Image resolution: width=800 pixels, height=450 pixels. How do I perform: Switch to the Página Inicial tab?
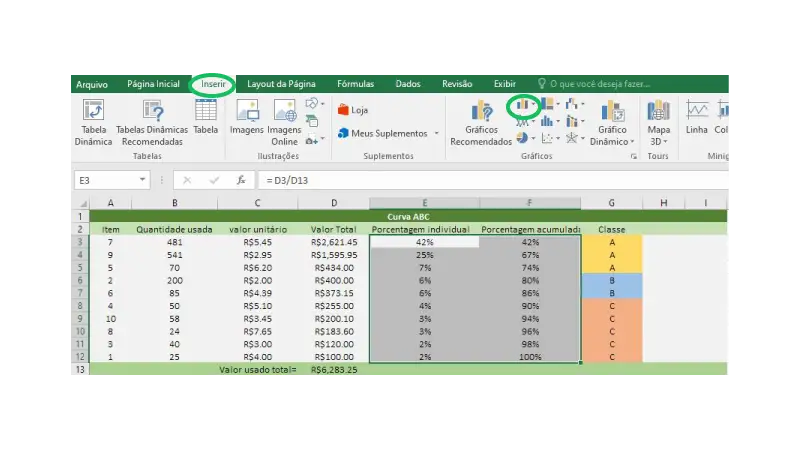tap(153, 84)
